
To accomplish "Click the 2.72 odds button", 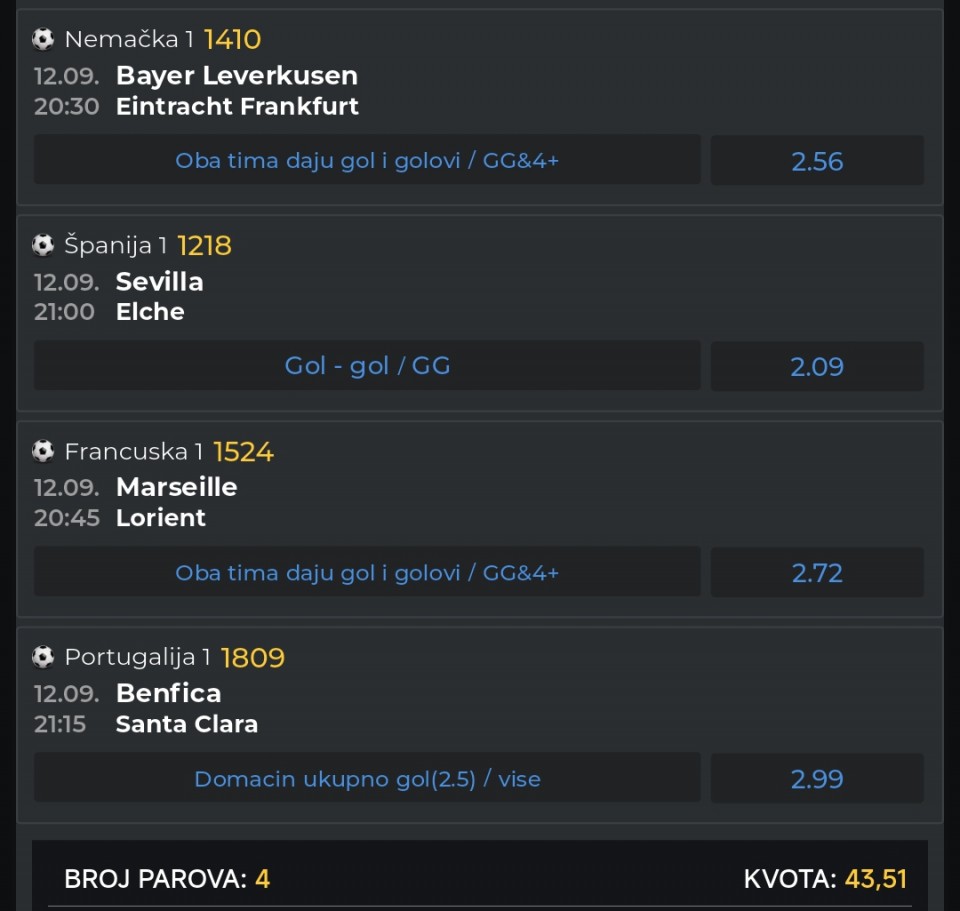I will pos(817,573).
